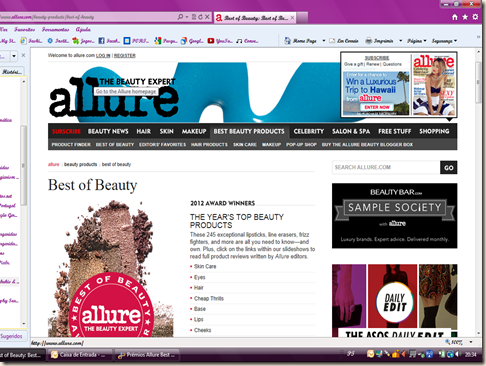Refresh the page with the address bar reload icon
The width and height of the screenshot is (486, 366).
(200, 17)
